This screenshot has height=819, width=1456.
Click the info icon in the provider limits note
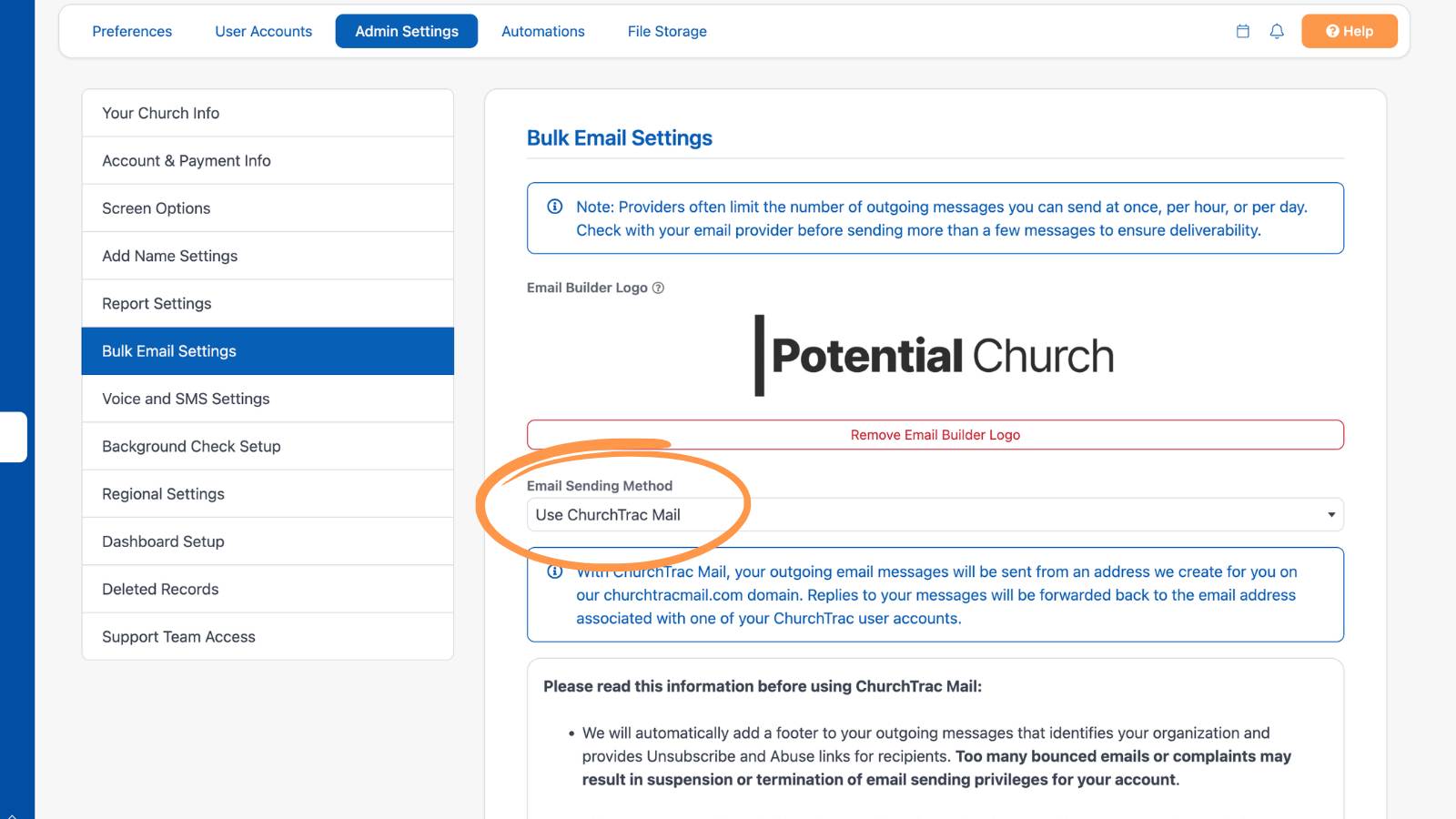(x=554, y=207)
